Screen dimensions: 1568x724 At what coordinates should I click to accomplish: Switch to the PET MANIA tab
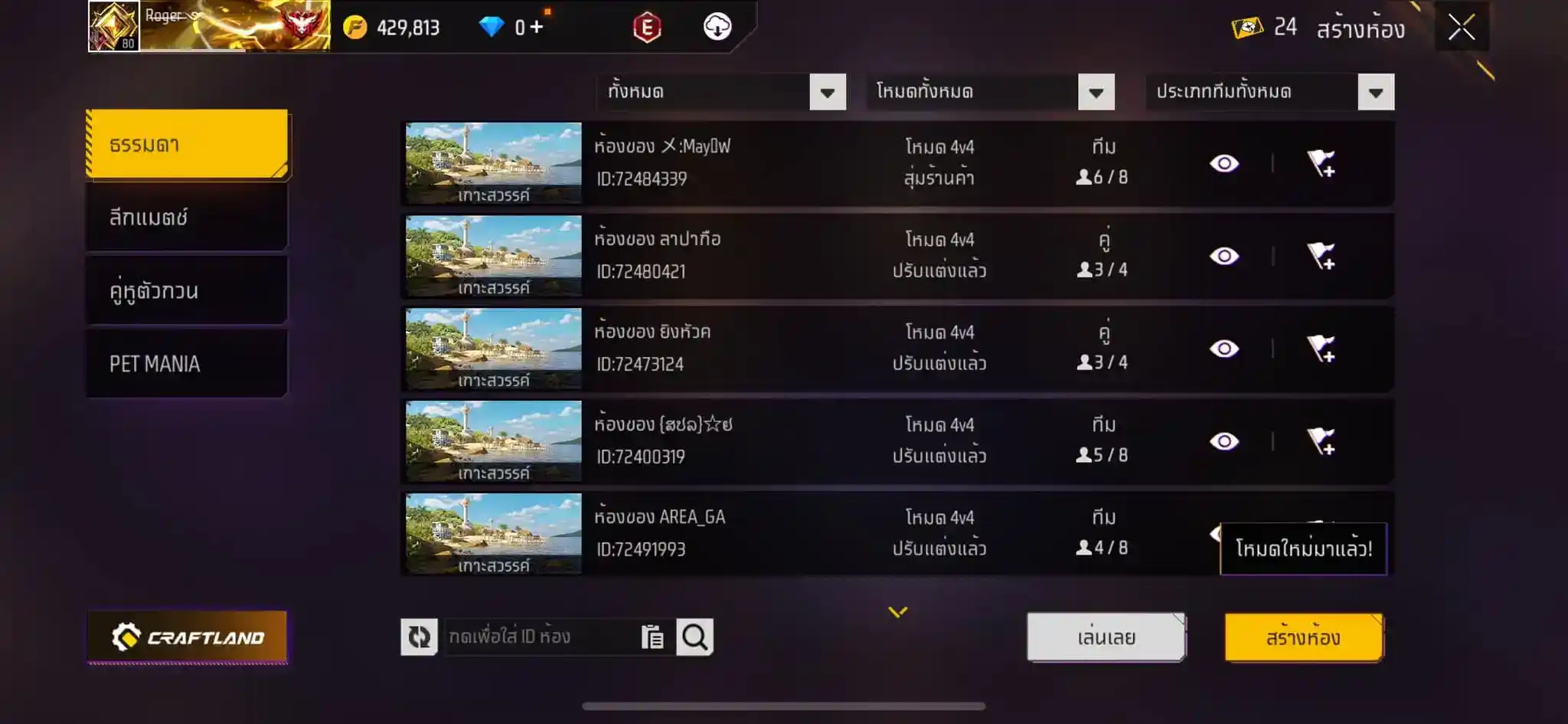pyautogui.click(x=187, y=364)
